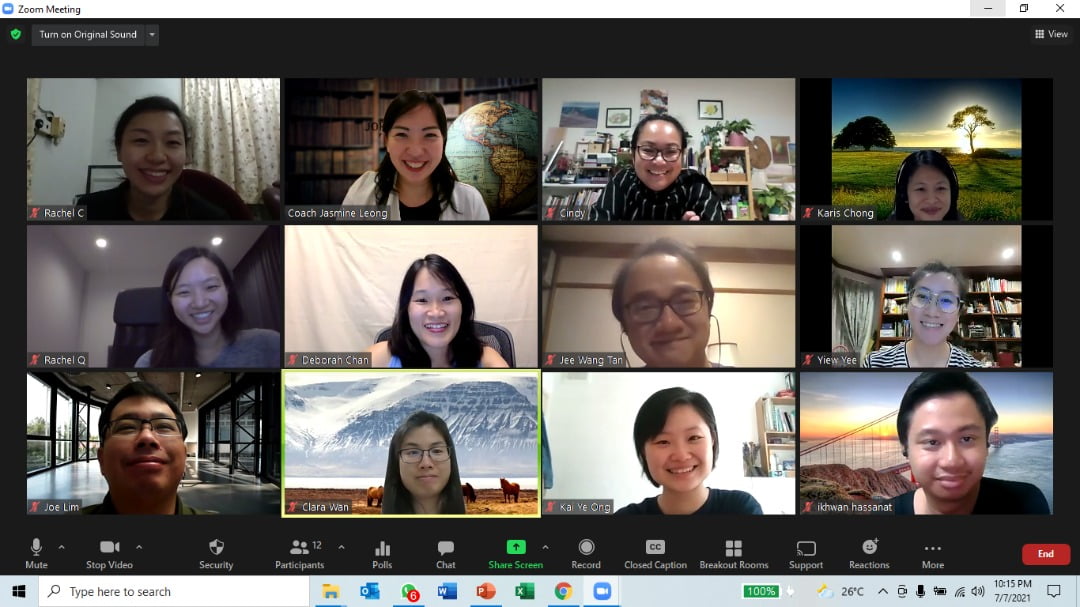Viewport: 1080px width, 607px height.
Task: Open the Participants panel
Action: point(300,555)
